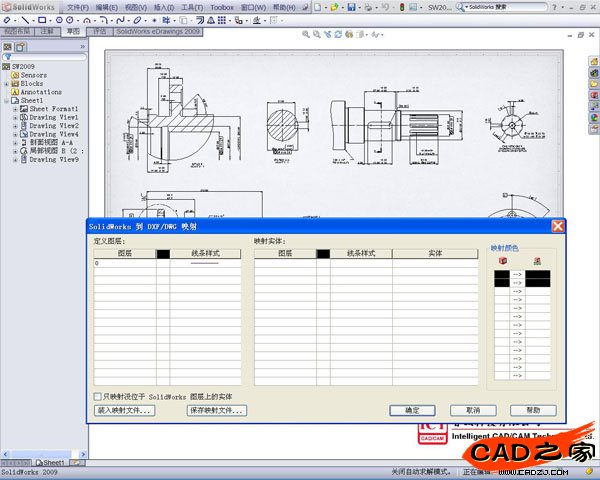
Task: Click the SolidWorks logo in the title bar
Action: pos(21,7)
